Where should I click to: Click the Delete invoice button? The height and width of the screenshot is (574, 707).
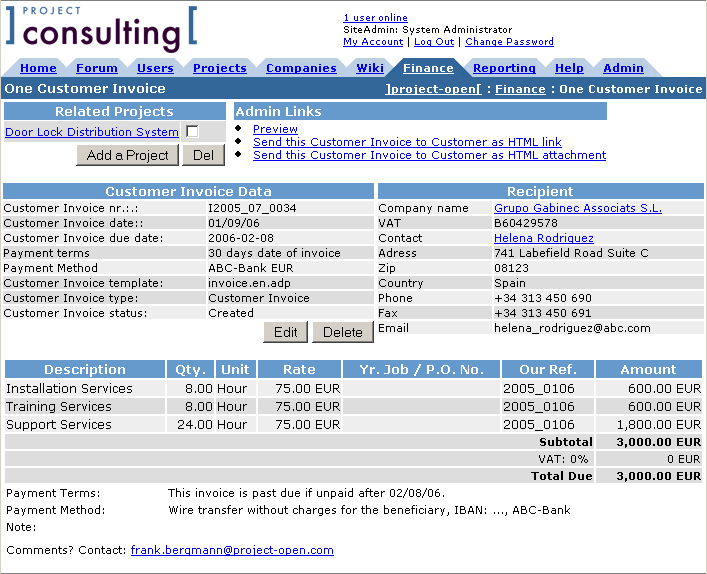(x=343, y=332)
